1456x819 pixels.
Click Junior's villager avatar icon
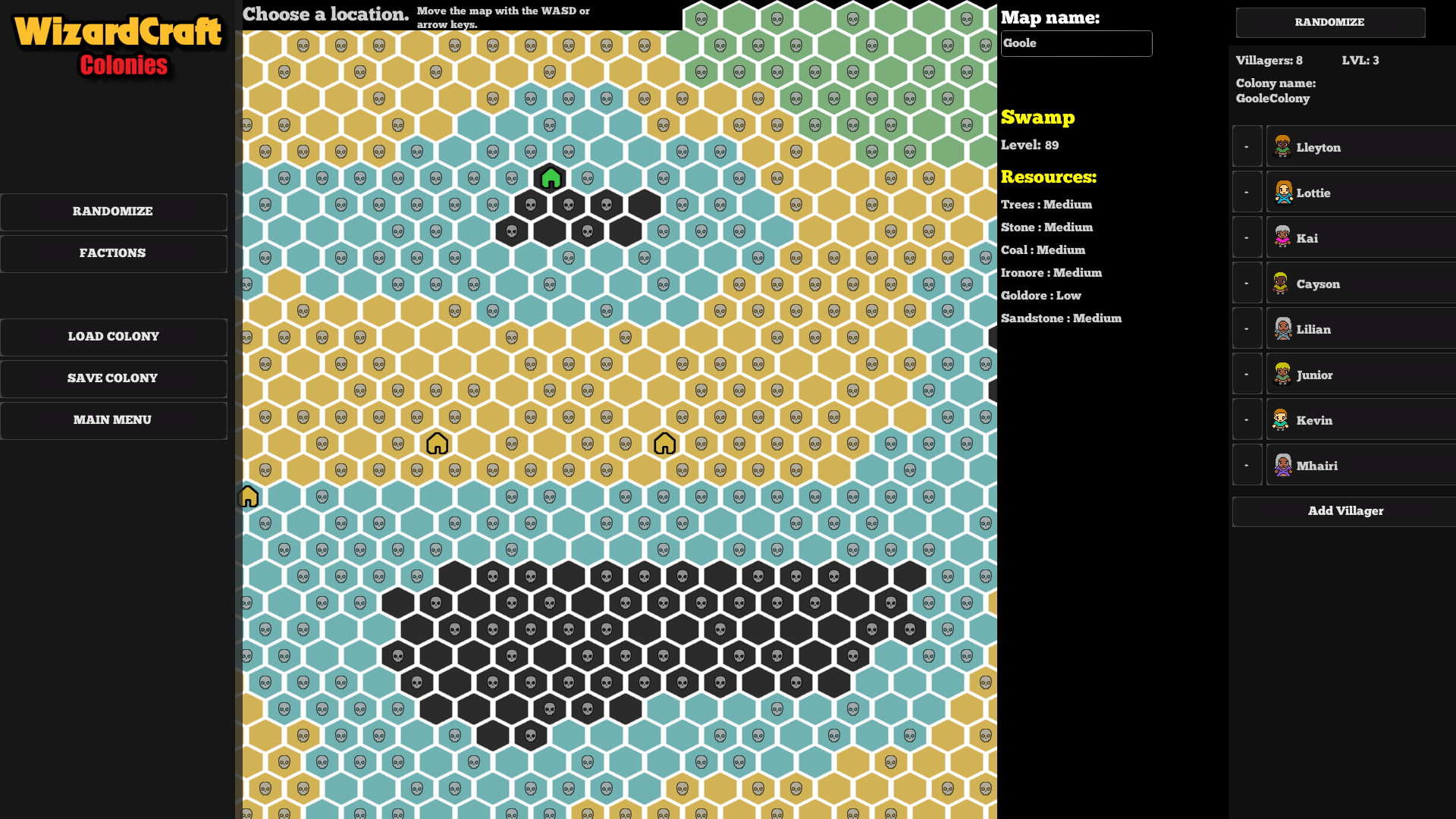tap(1282, 374)
